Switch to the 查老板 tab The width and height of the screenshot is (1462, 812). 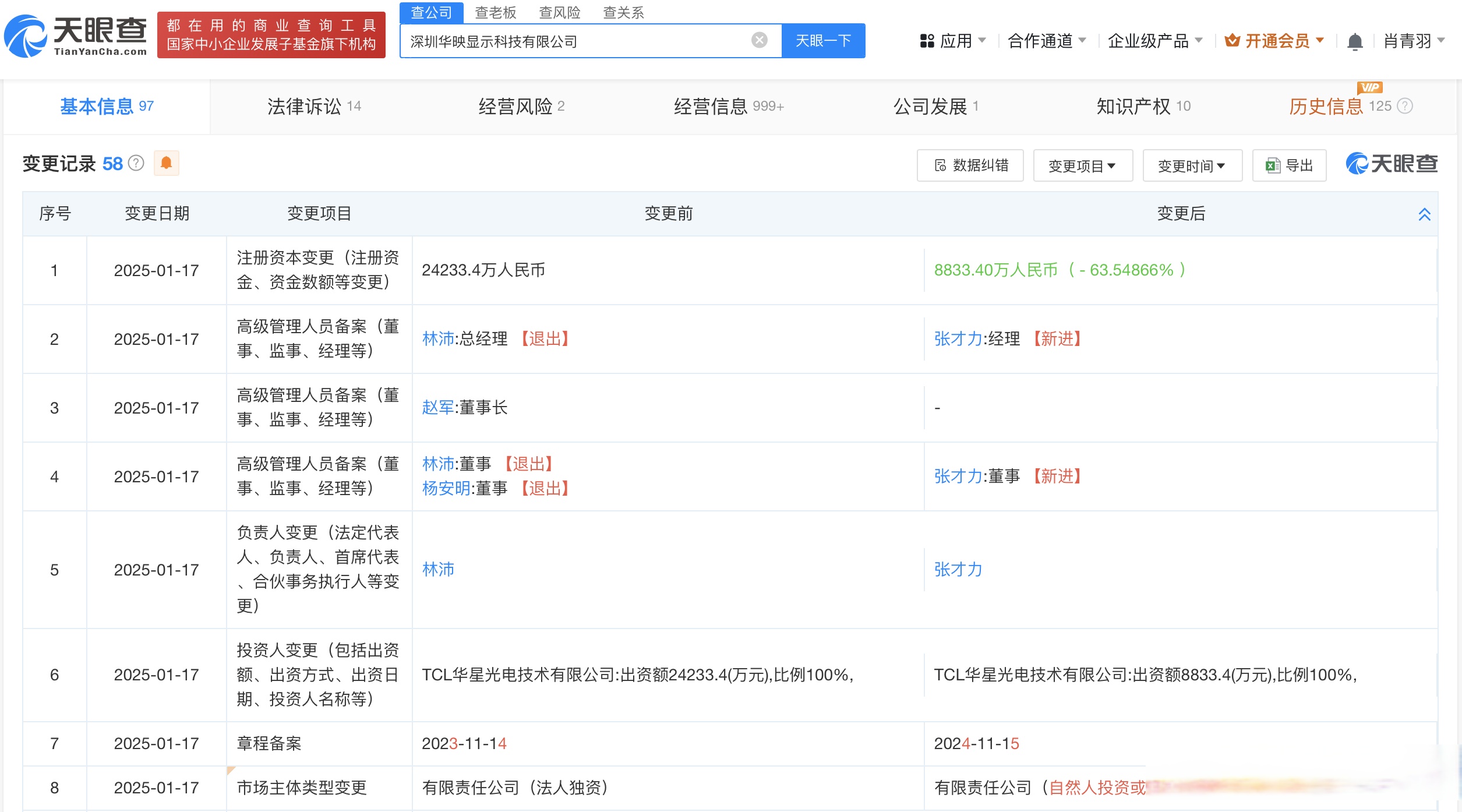click(496, 12)
